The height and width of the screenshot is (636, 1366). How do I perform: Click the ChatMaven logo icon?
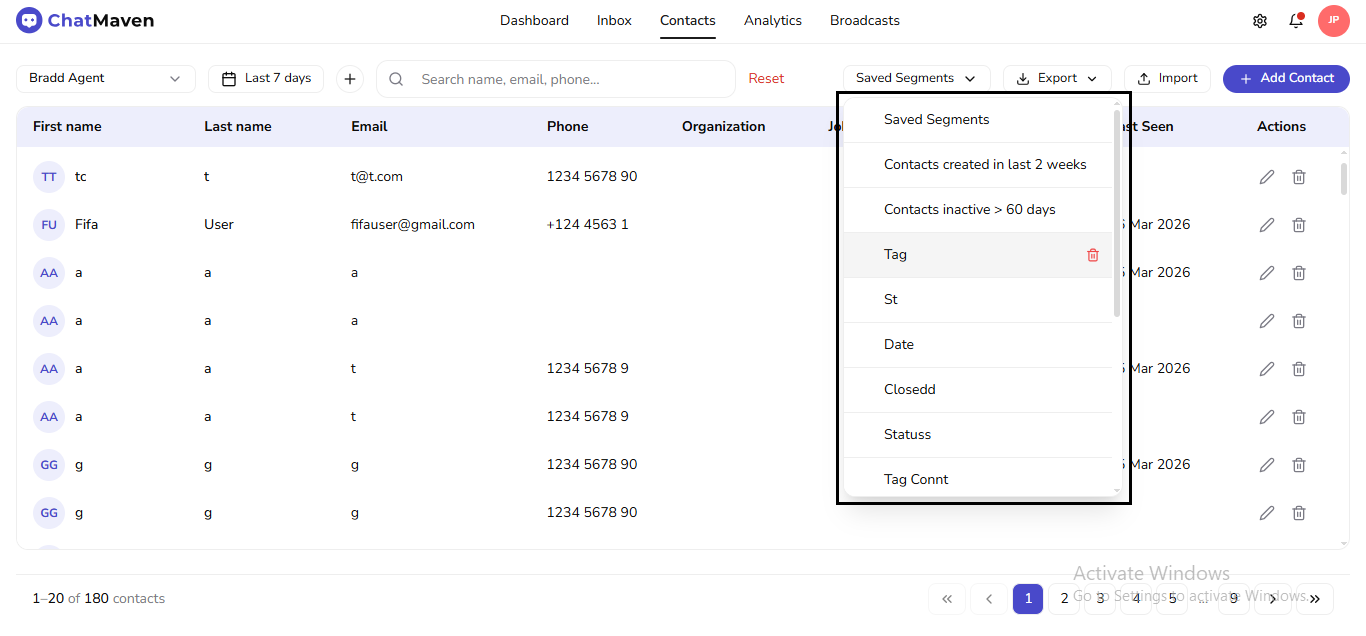[28, 20]
